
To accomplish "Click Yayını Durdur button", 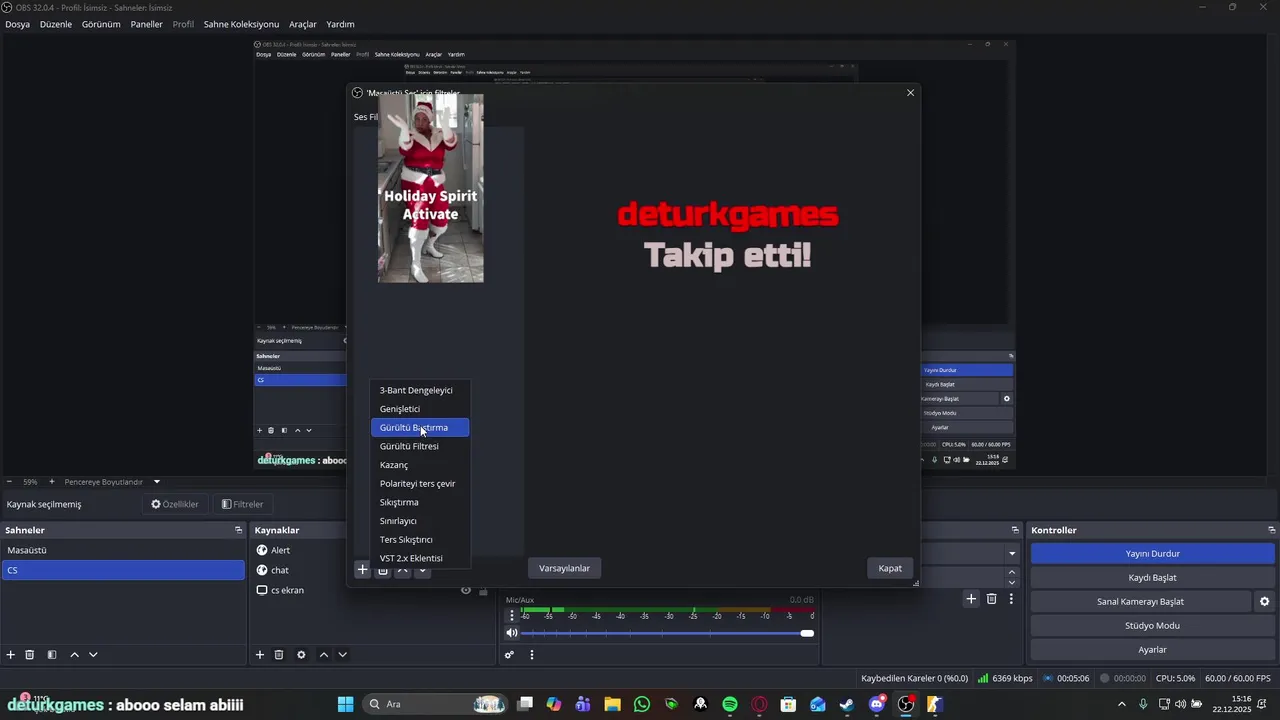I will pyautogui.click(x=1152, y=553).
